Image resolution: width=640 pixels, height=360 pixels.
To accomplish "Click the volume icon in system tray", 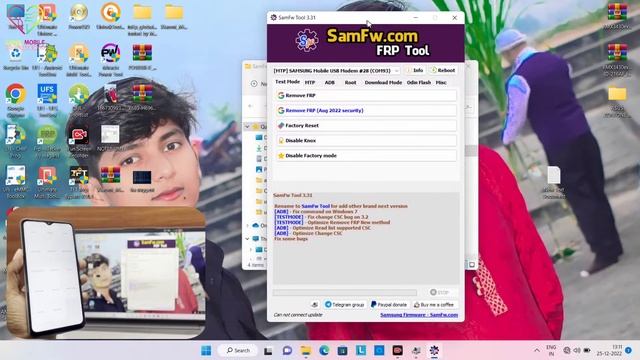I will (577, 350).
